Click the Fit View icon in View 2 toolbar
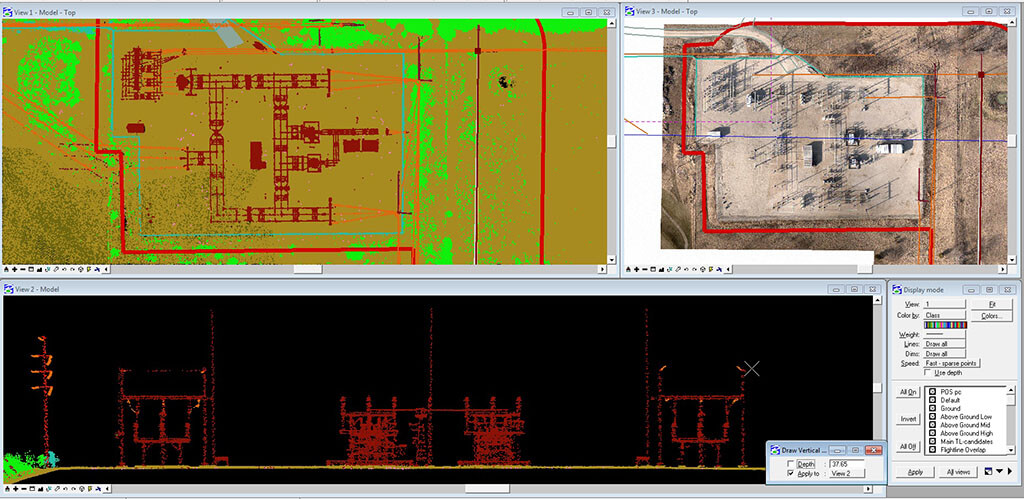Screen dimensions: 1024x499 (x=42, y=489)
